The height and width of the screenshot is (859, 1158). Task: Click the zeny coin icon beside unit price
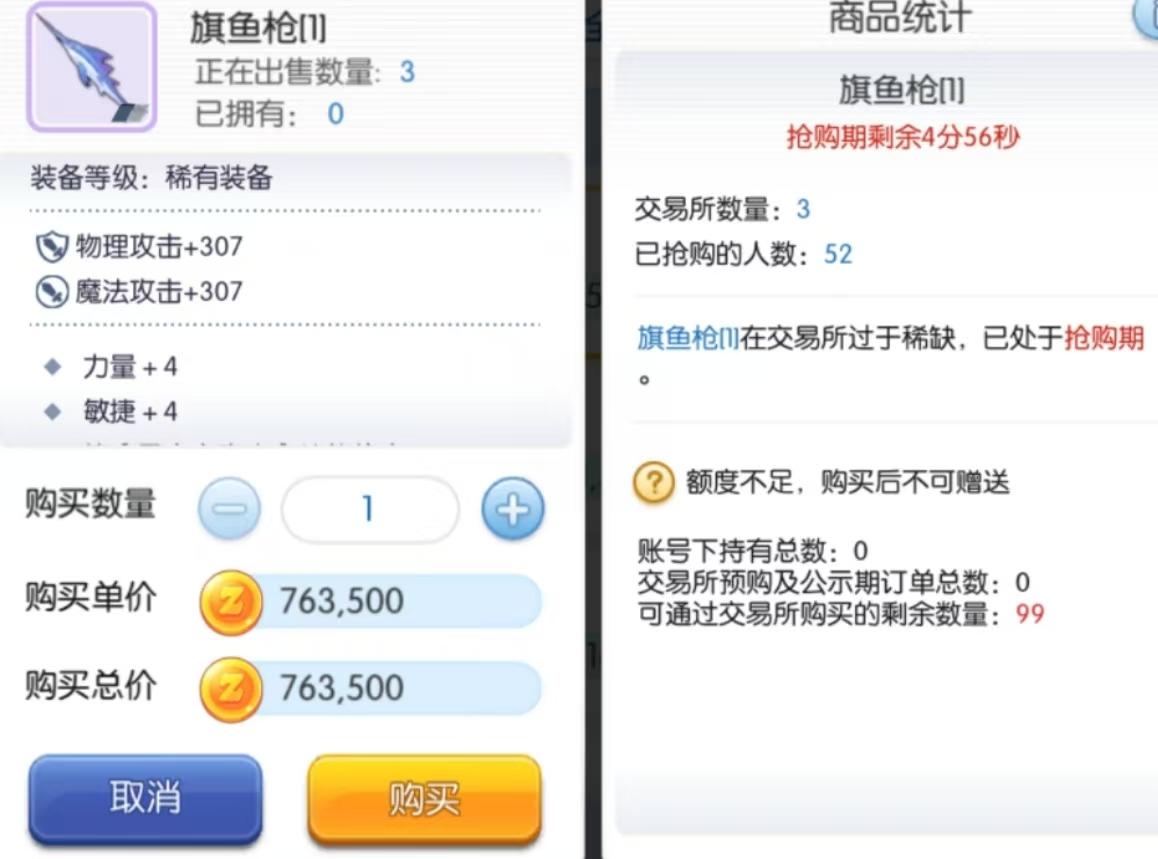click(230, 602)
